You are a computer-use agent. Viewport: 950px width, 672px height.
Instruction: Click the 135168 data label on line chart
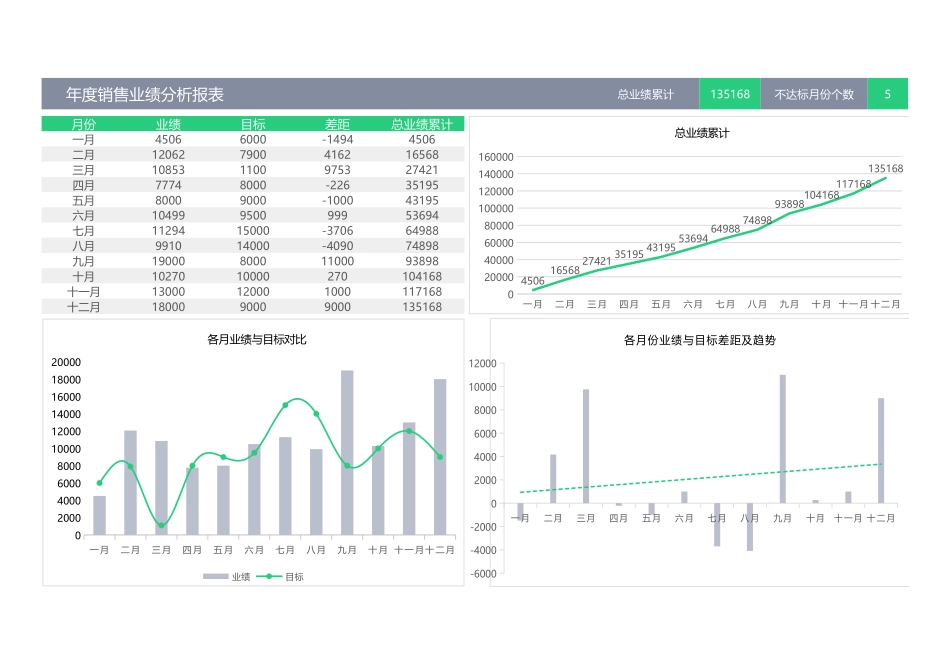(x=885, y=169)
